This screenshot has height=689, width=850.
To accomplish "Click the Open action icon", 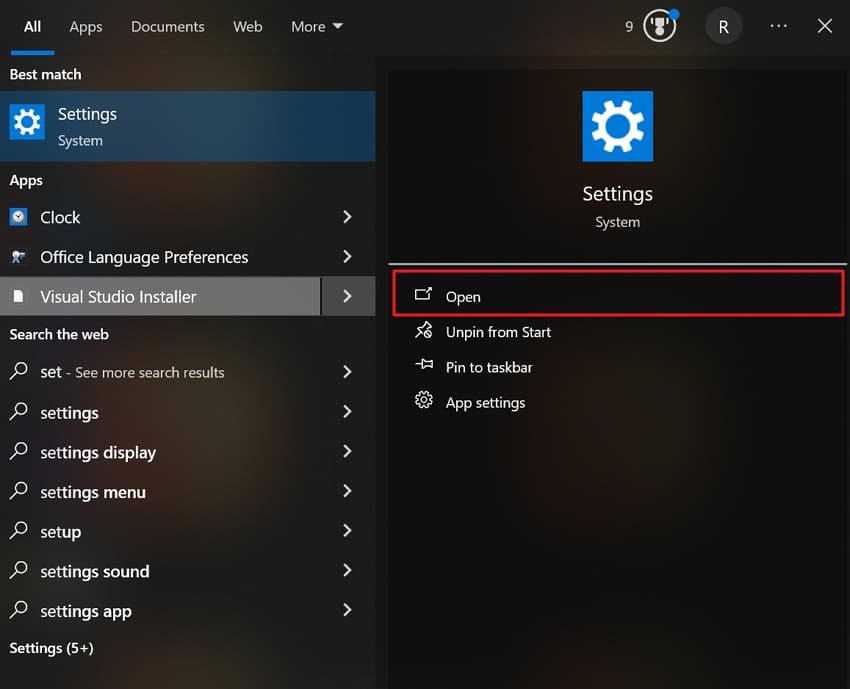I will point(424,296).
